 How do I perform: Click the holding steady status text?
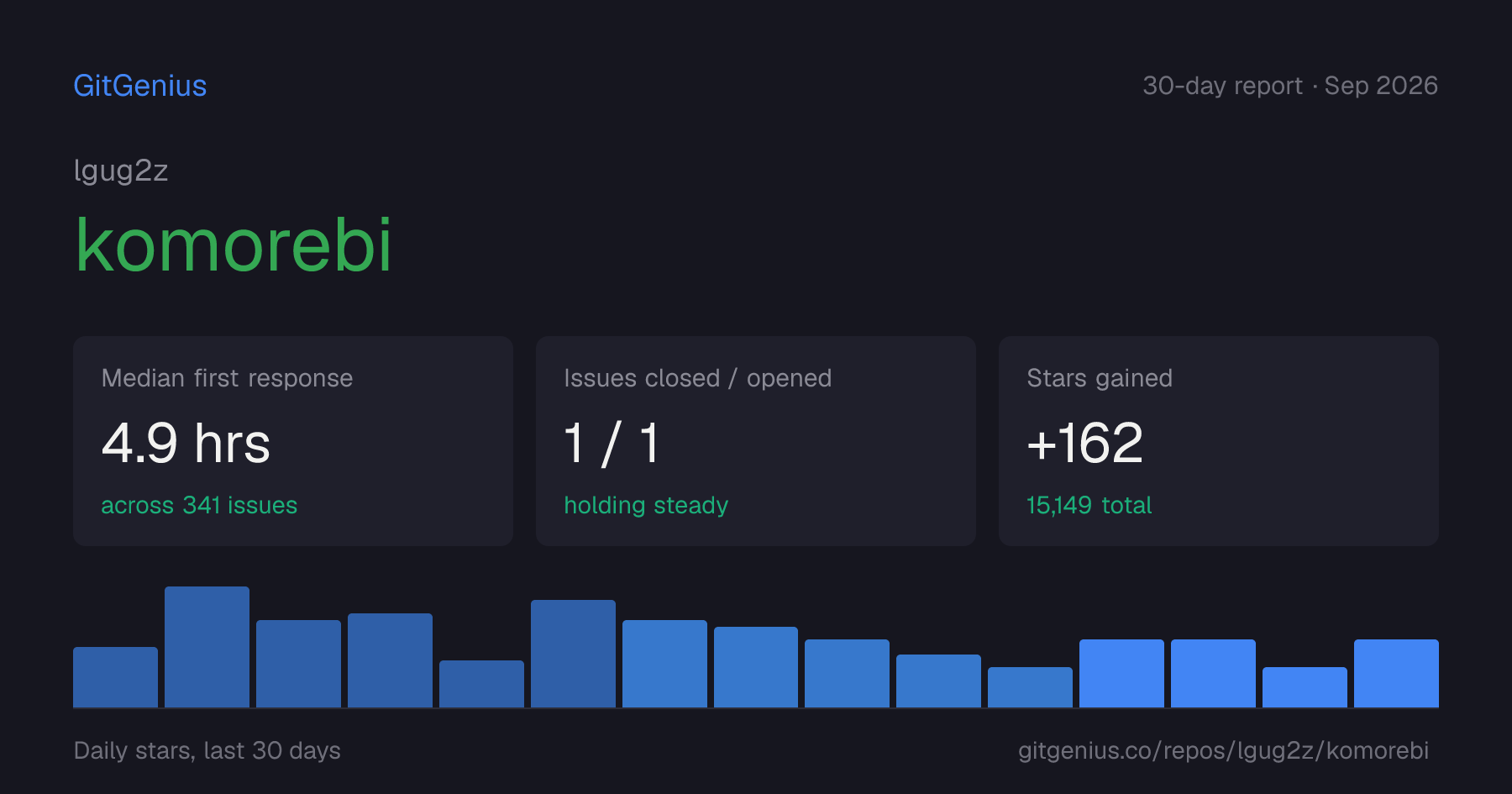coord(646,505)
